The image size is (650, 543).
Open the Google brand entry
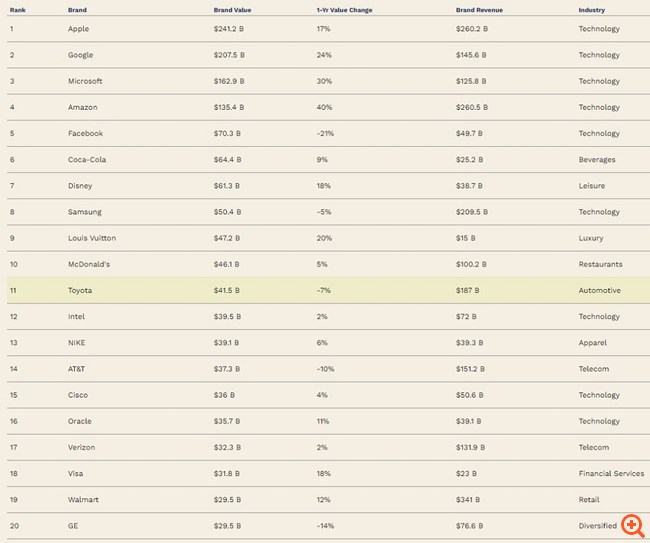(x=80, y=55)
